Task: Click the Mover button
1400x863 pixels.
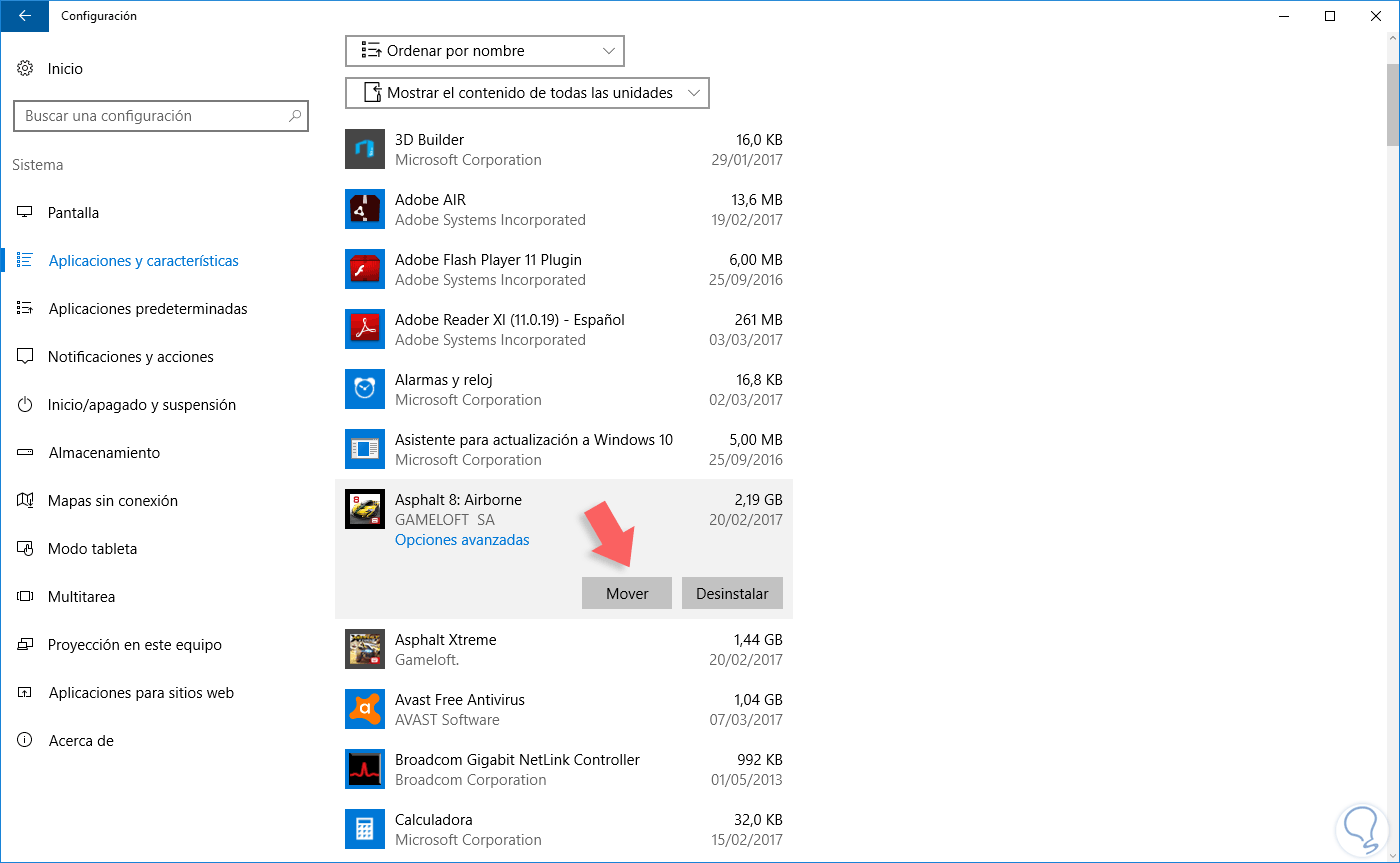Action: [627, 593]
